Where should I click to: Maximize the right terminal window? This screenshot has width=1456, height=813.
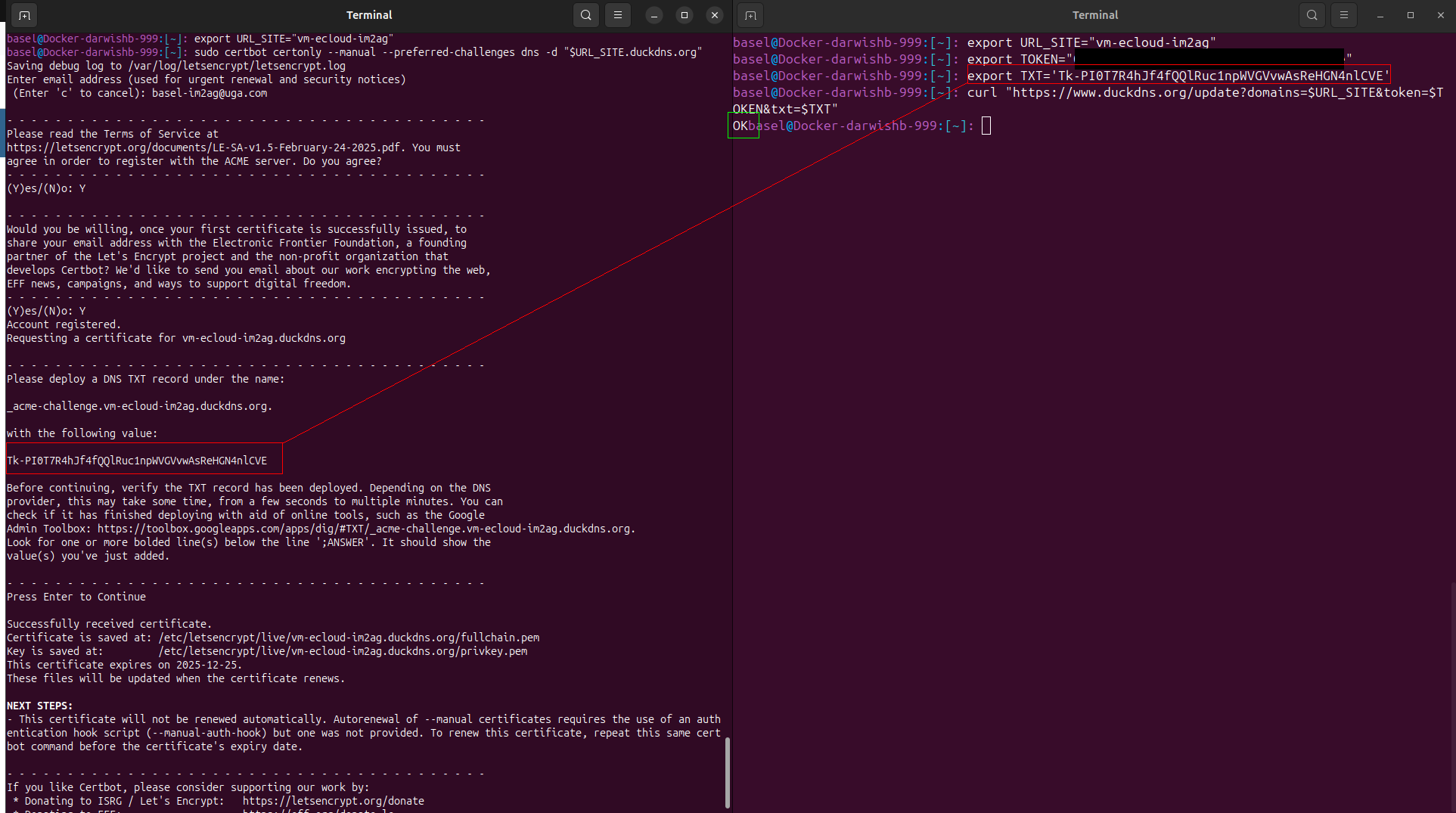[1411, 15]
